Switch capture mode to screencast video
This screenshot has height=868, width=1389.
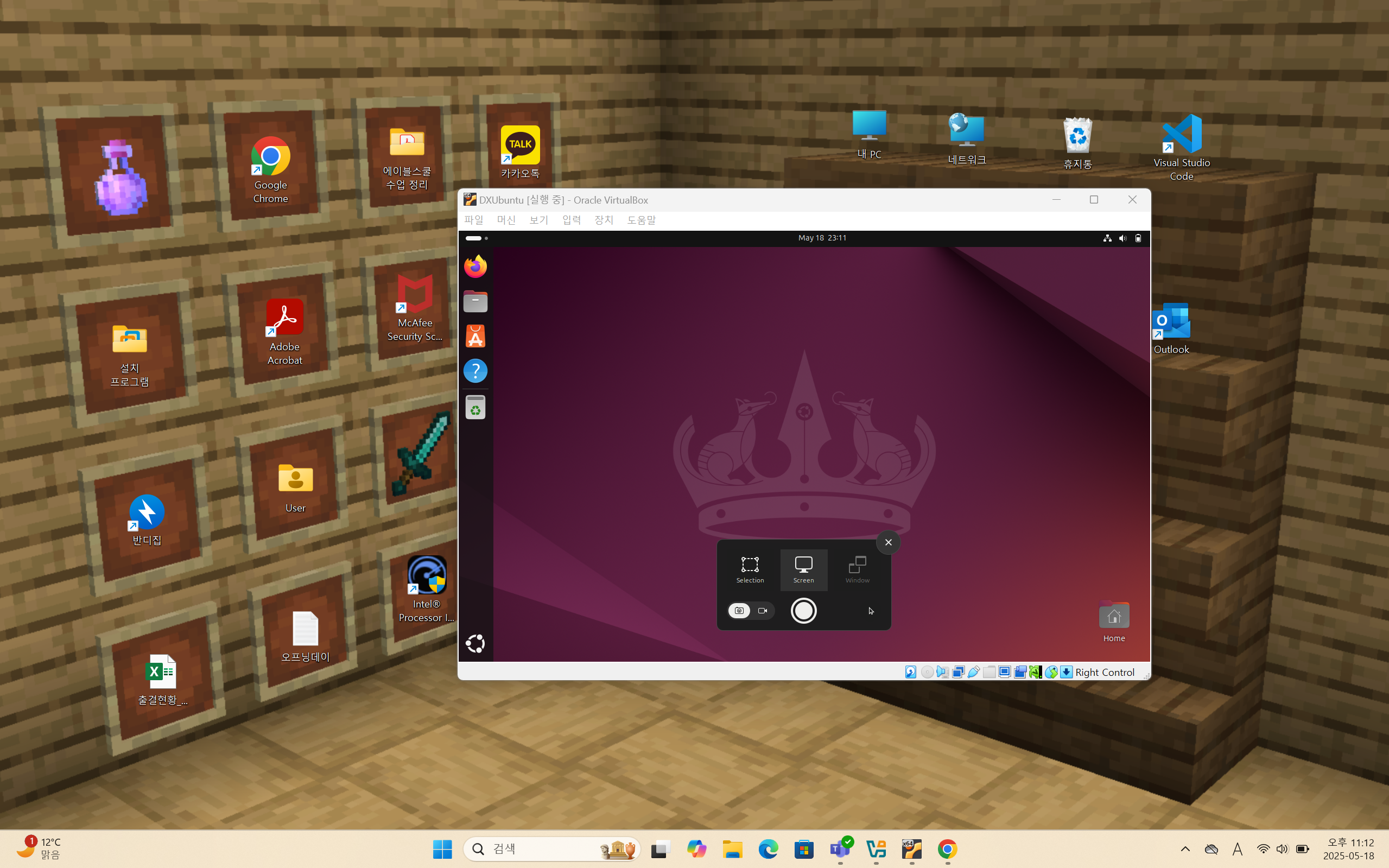coord(763,611)
